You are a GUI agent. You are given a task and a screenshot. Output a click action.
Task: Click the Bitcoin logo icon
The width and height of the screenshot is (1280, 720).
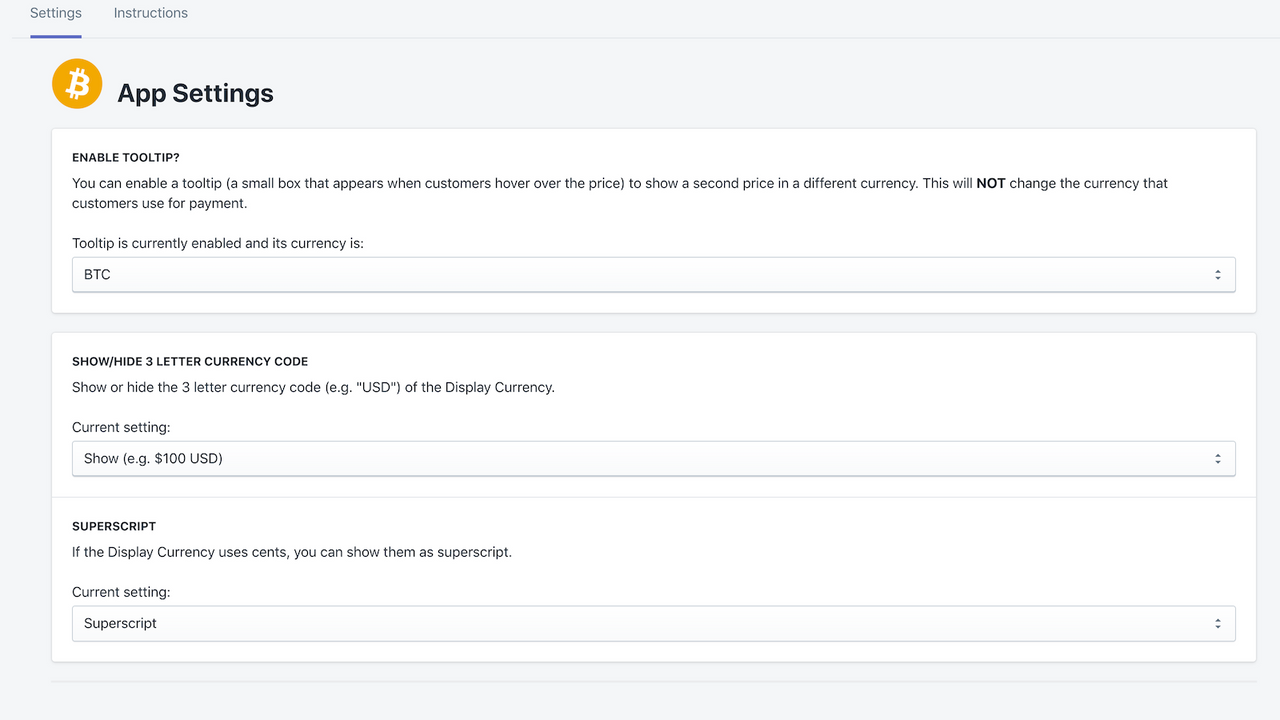pyautogui.click(x=76, y=84)
